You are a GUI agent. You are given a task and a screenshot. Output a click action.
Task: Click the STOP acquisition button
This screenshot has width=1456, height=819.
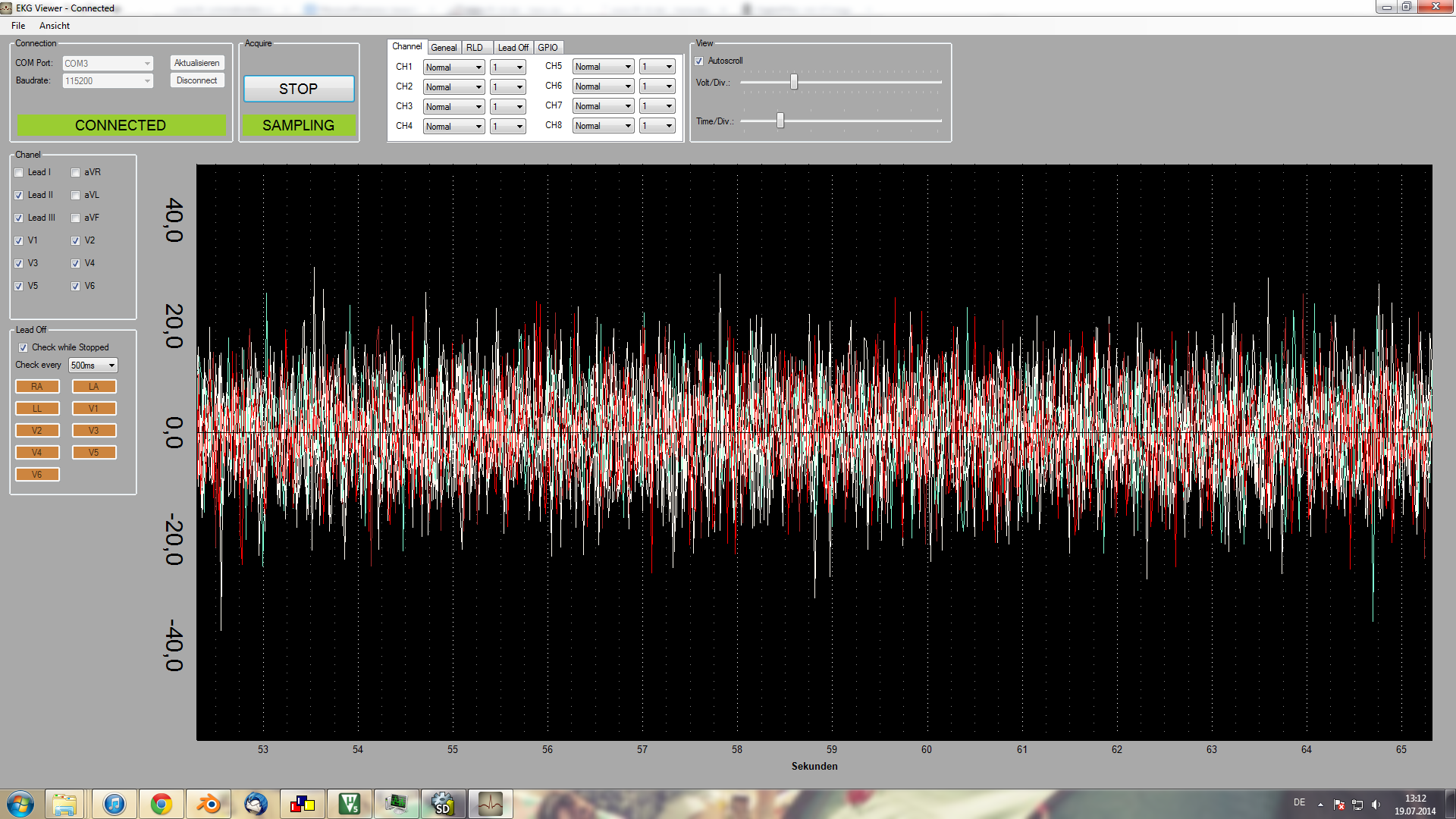[299, 89]
